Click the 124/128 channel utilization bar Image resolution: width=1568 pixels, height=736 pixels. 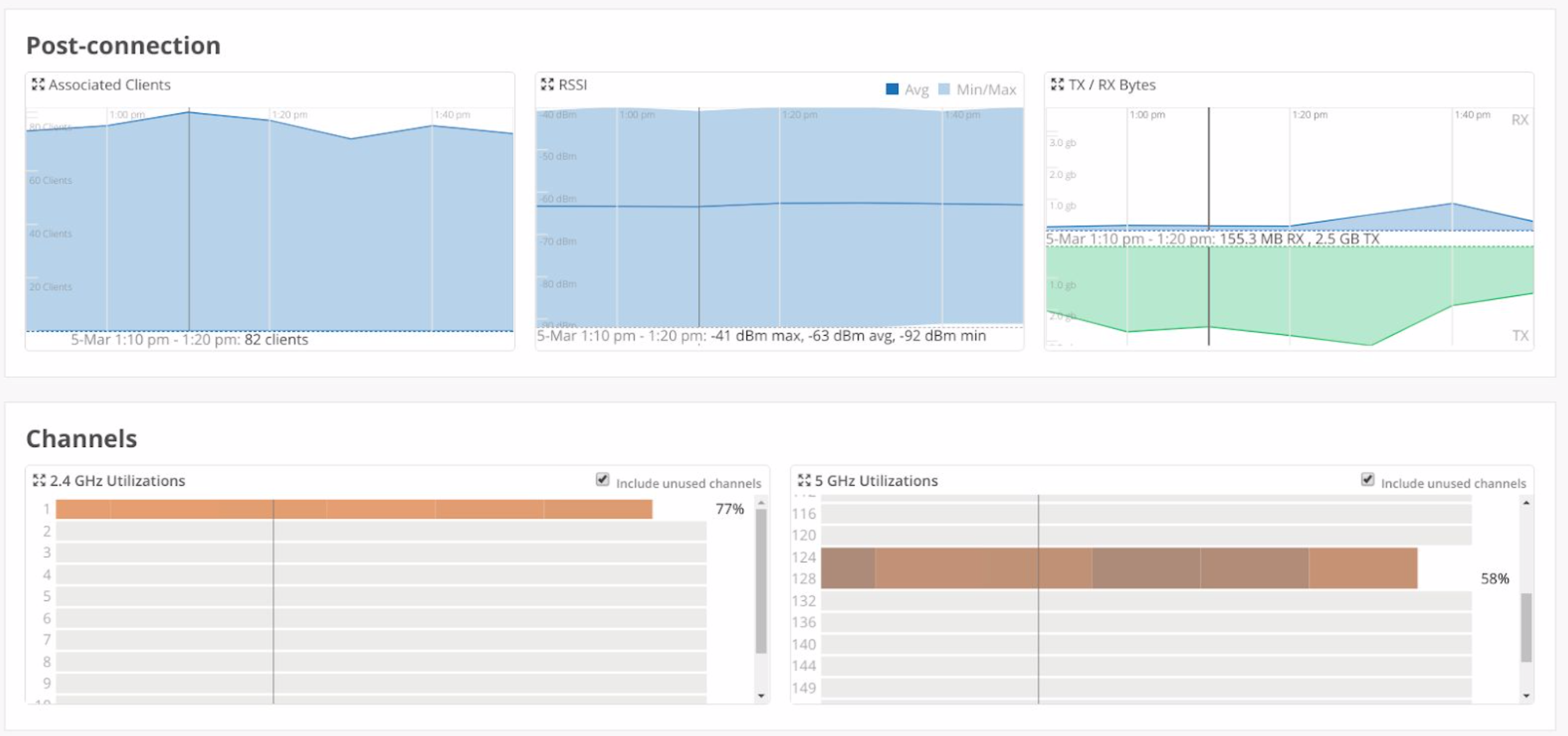click(x=1119, y=568)
